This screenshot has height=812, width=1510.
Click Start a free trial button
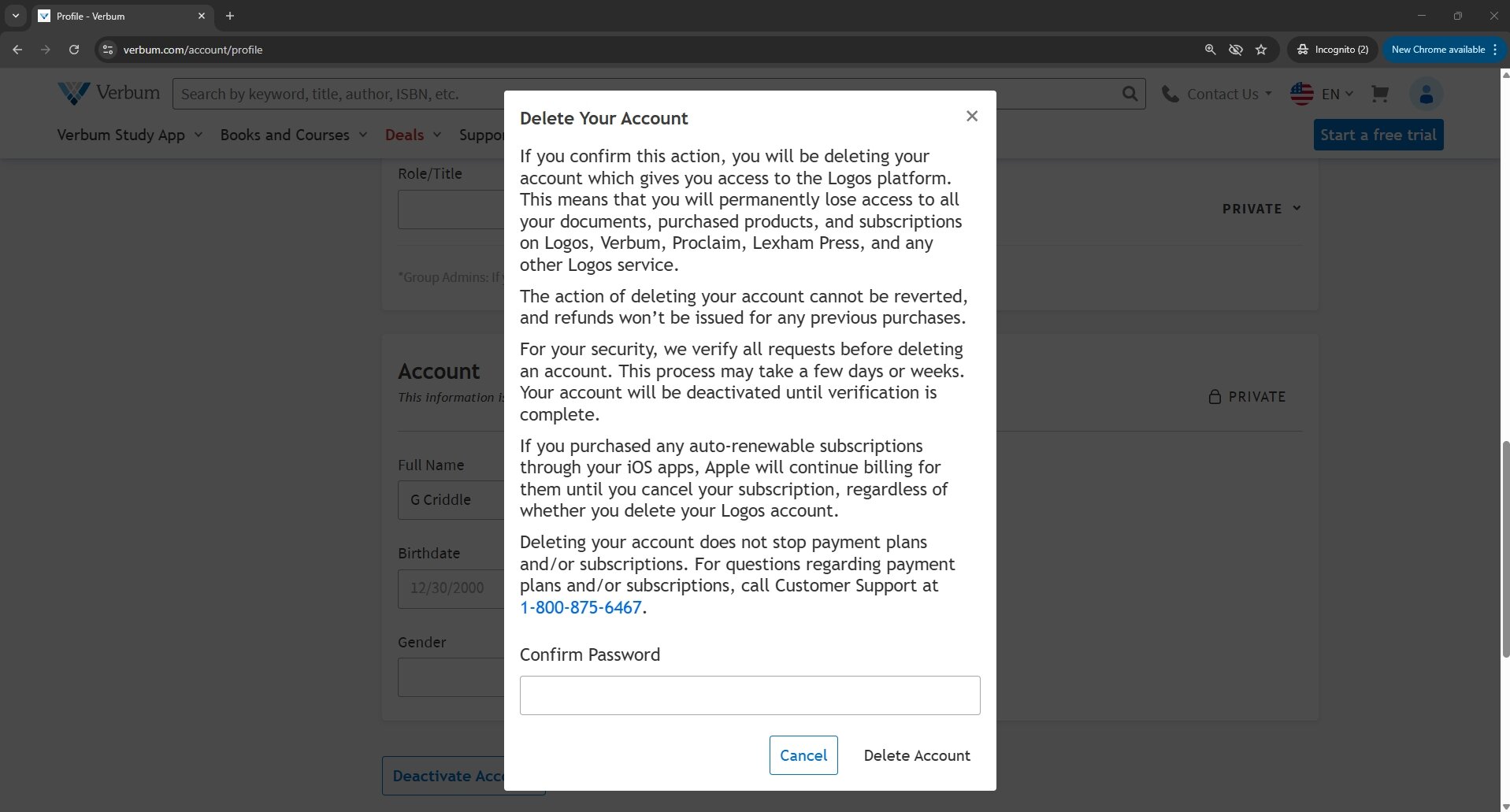click(x=1378, y=135)
